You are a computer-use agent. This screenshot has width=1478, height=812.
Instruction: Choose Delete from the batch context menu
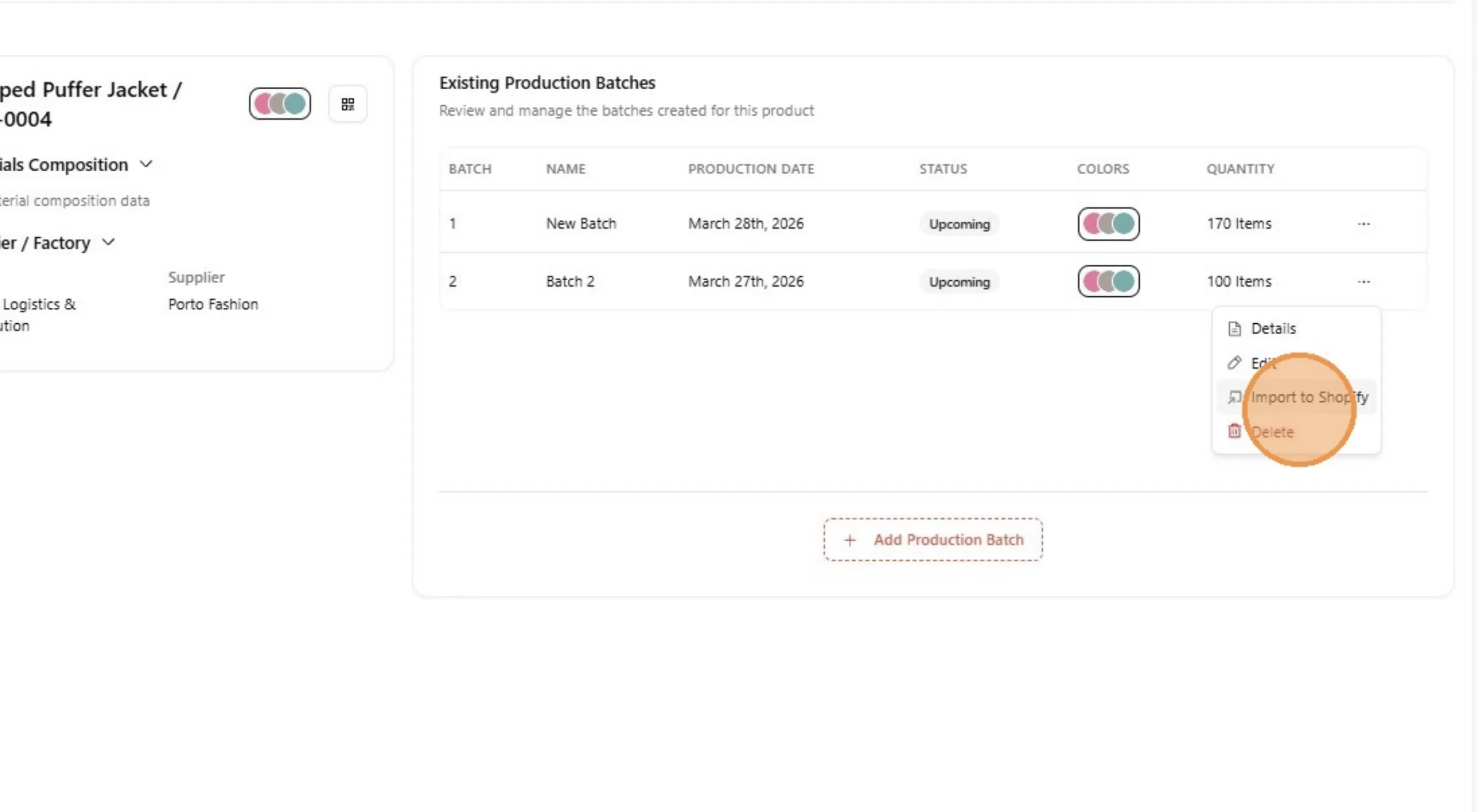coord(1296,432)
